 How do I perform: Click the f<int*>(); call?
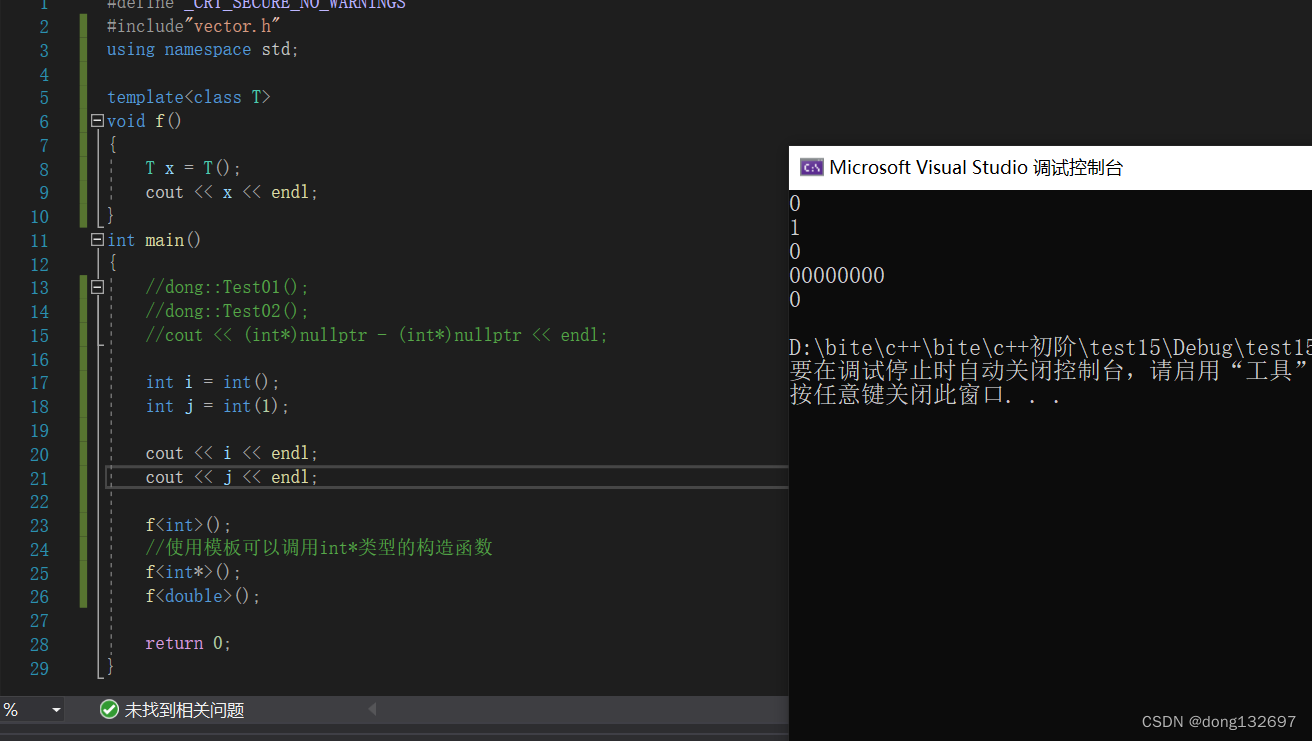click(x=193, y=573)
